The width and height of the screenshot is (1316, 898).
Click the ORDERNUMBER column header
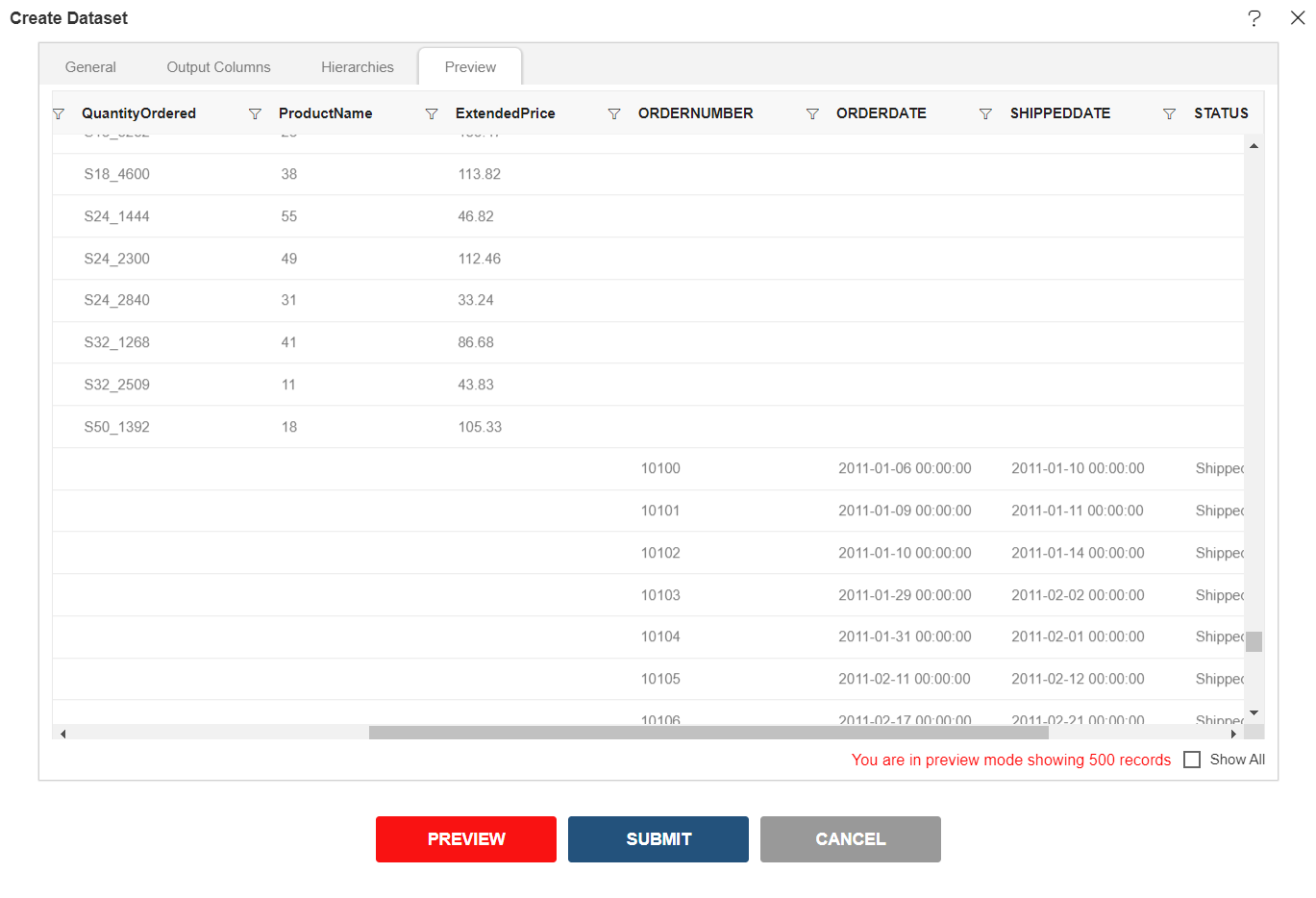[x=696, y=113]
